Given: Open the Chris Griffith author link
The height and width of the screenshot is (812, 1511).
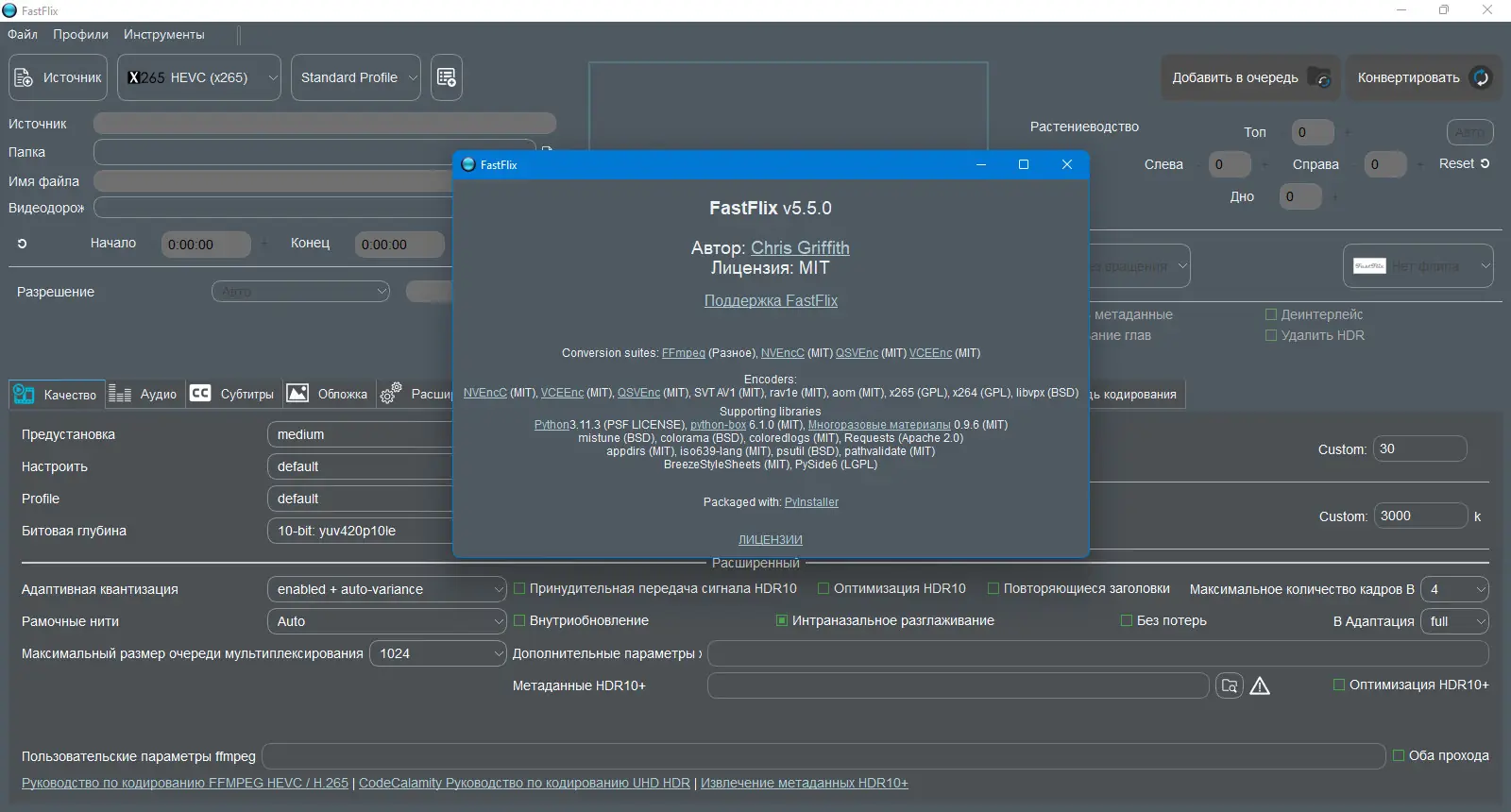Looking at the screenshot, I should [800, 247].
